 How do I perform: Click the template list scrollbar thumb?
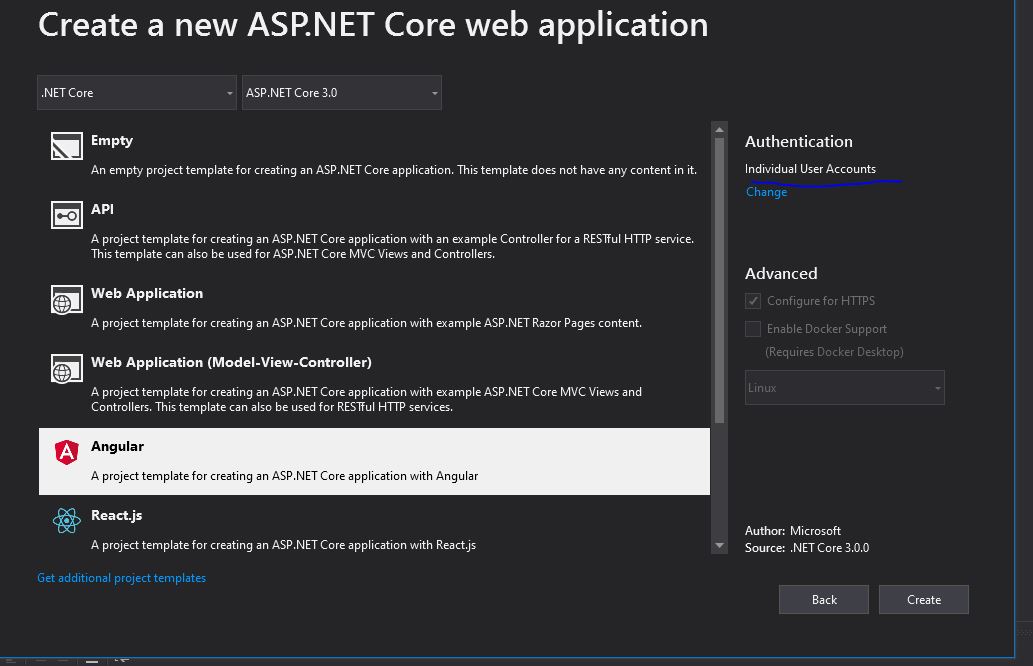coord(719,281)
